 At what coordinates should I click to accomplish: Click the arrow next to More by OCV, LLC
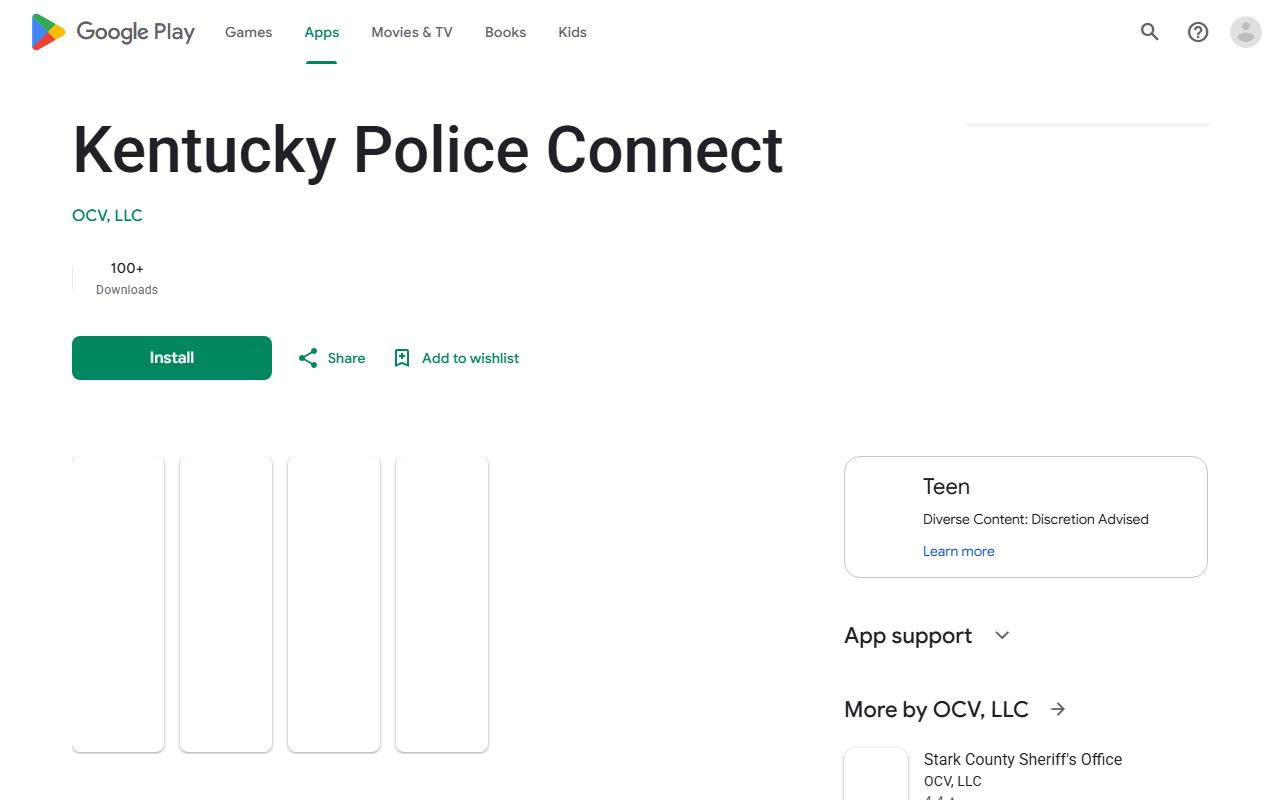(x=1058, y=709)
